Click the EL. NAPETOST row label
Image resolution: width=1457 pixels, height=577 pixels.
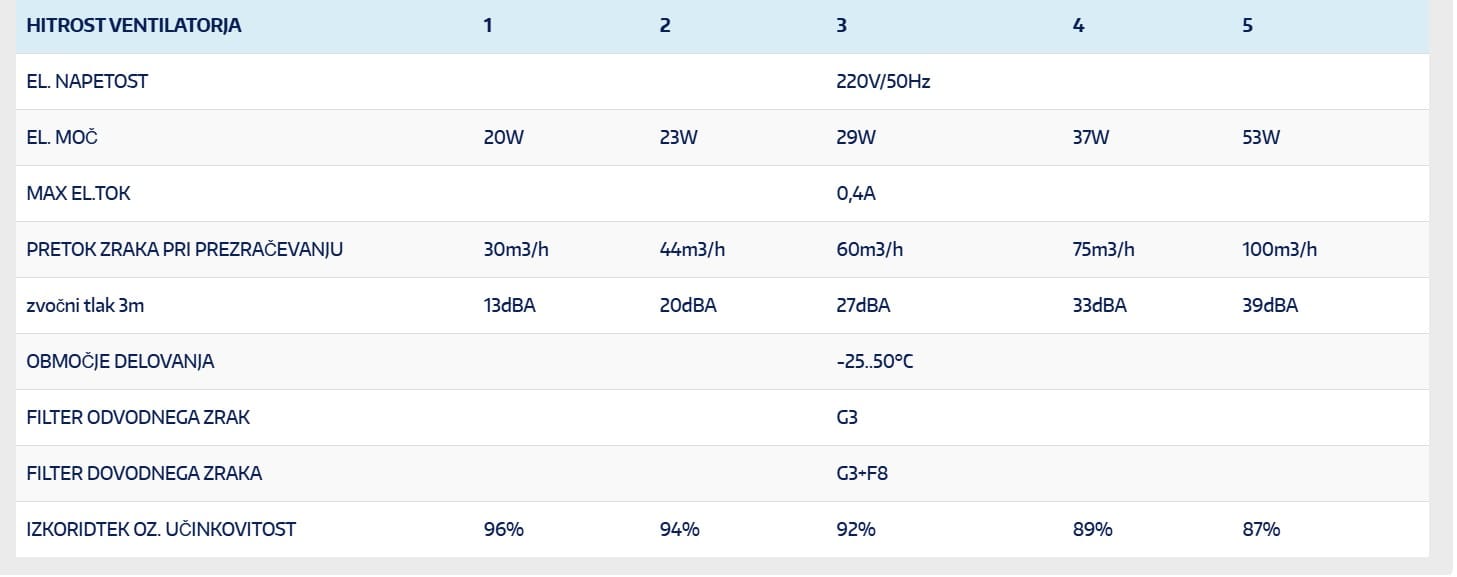87,82
